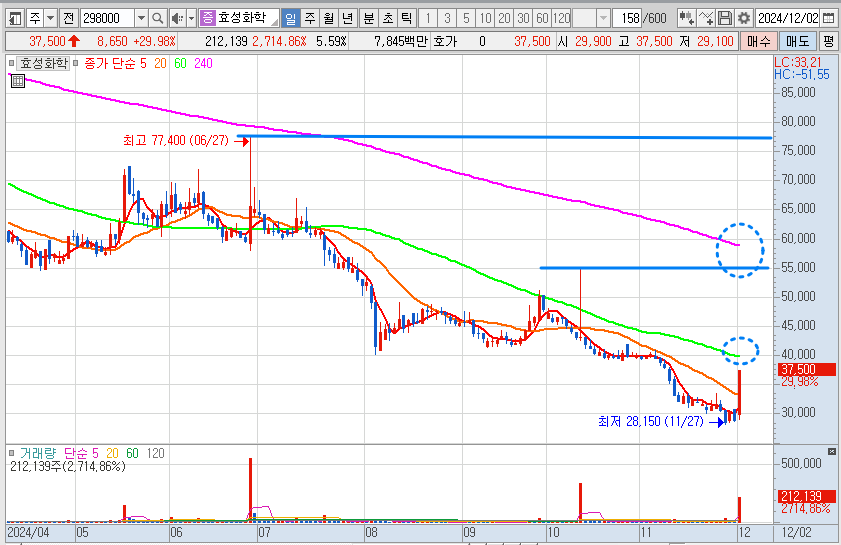Select the weekly 주 chart period

tap(310, 19)
